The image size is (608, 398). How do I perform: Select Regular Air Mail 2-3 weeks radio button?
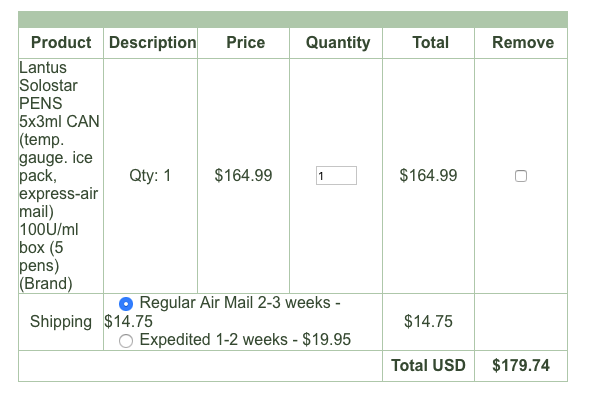pos(126,304)
